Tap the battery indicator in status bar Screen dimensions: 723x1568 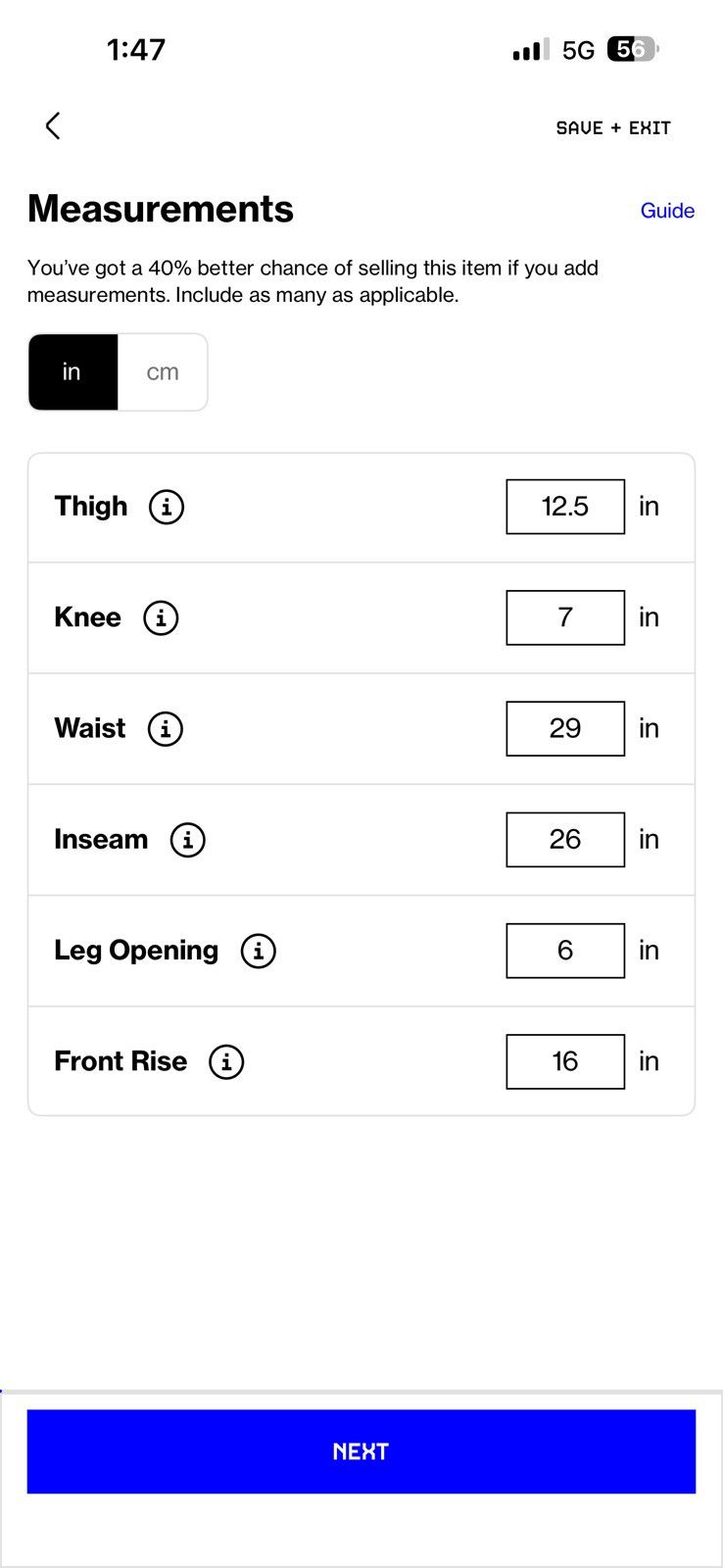coord(633,49)
